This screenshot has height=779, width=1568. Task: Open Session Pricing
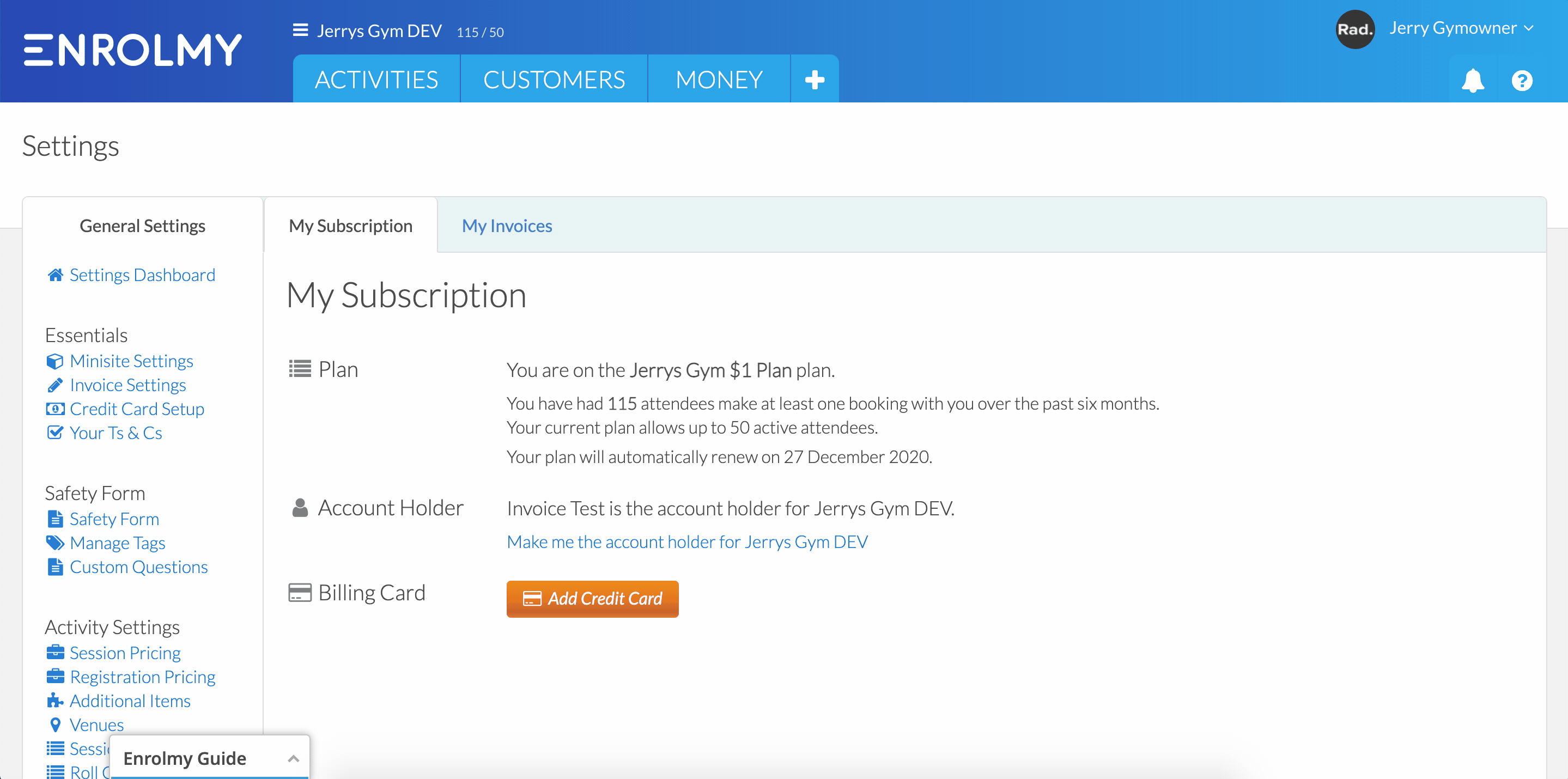pyautogui.click(x=125, y=653)
